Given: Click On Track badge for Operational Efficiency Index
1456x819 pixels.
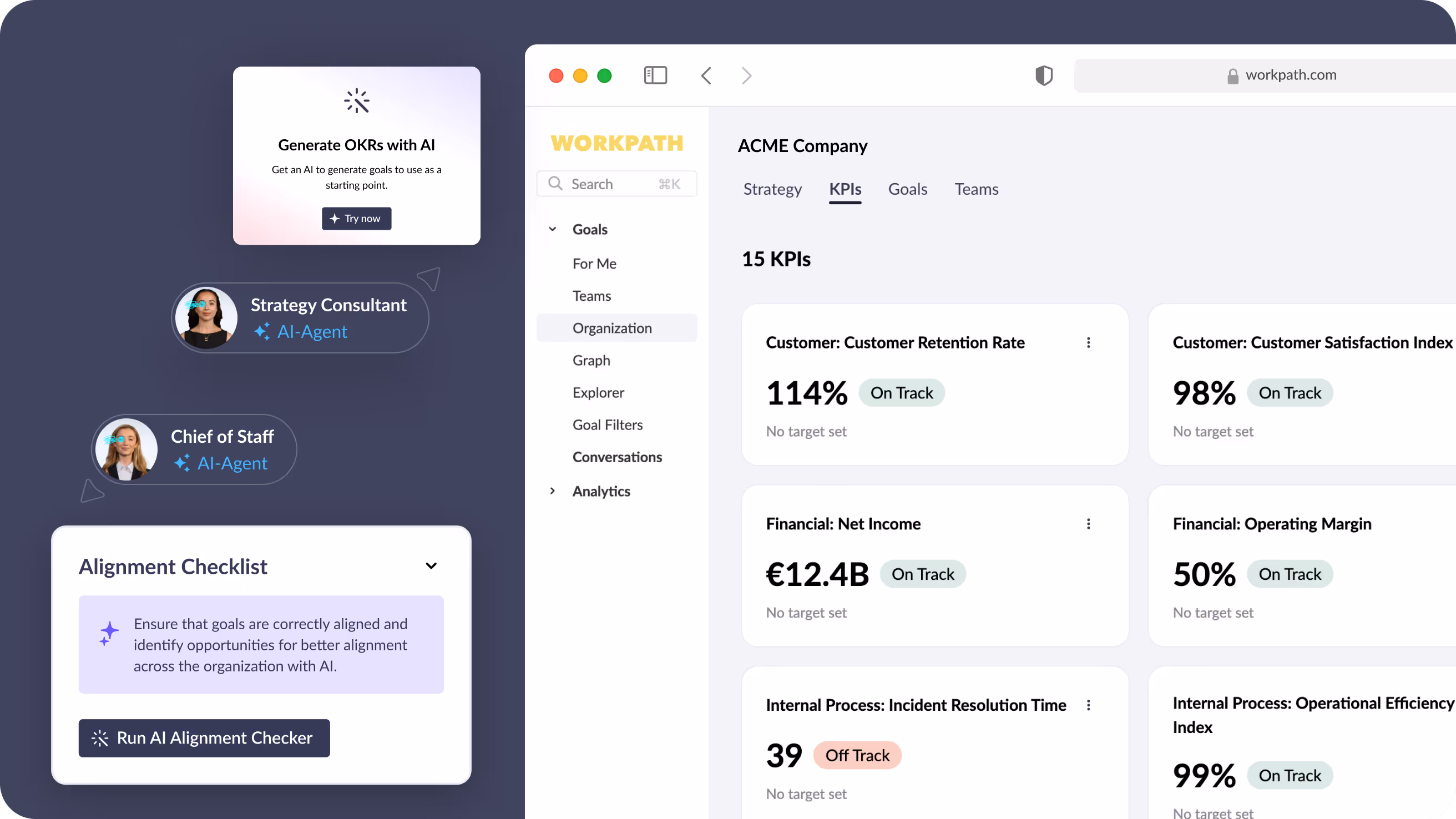Looking at the screenshot, I should click(x=1290, y=776).
